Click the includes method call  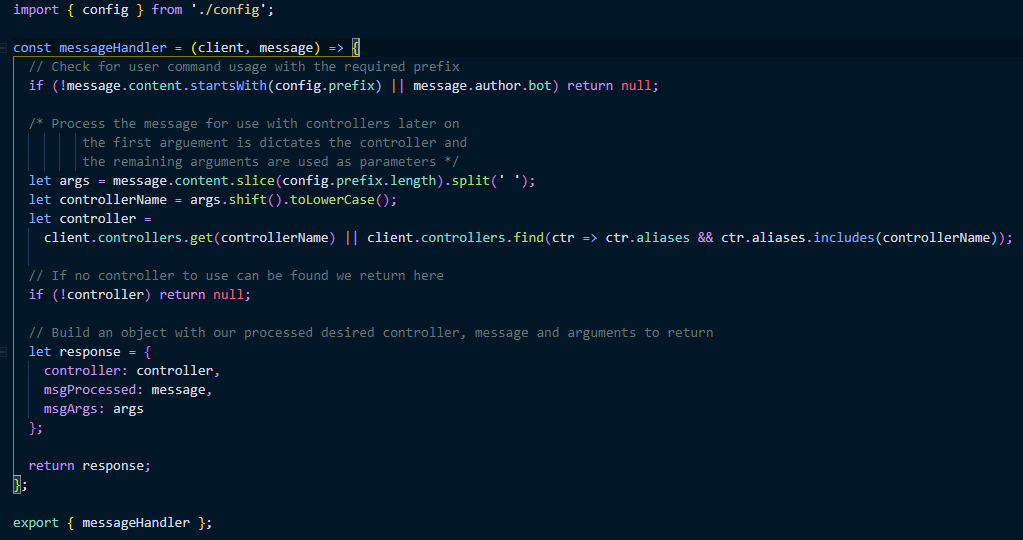pyautogui.click(x=844, y=237)
